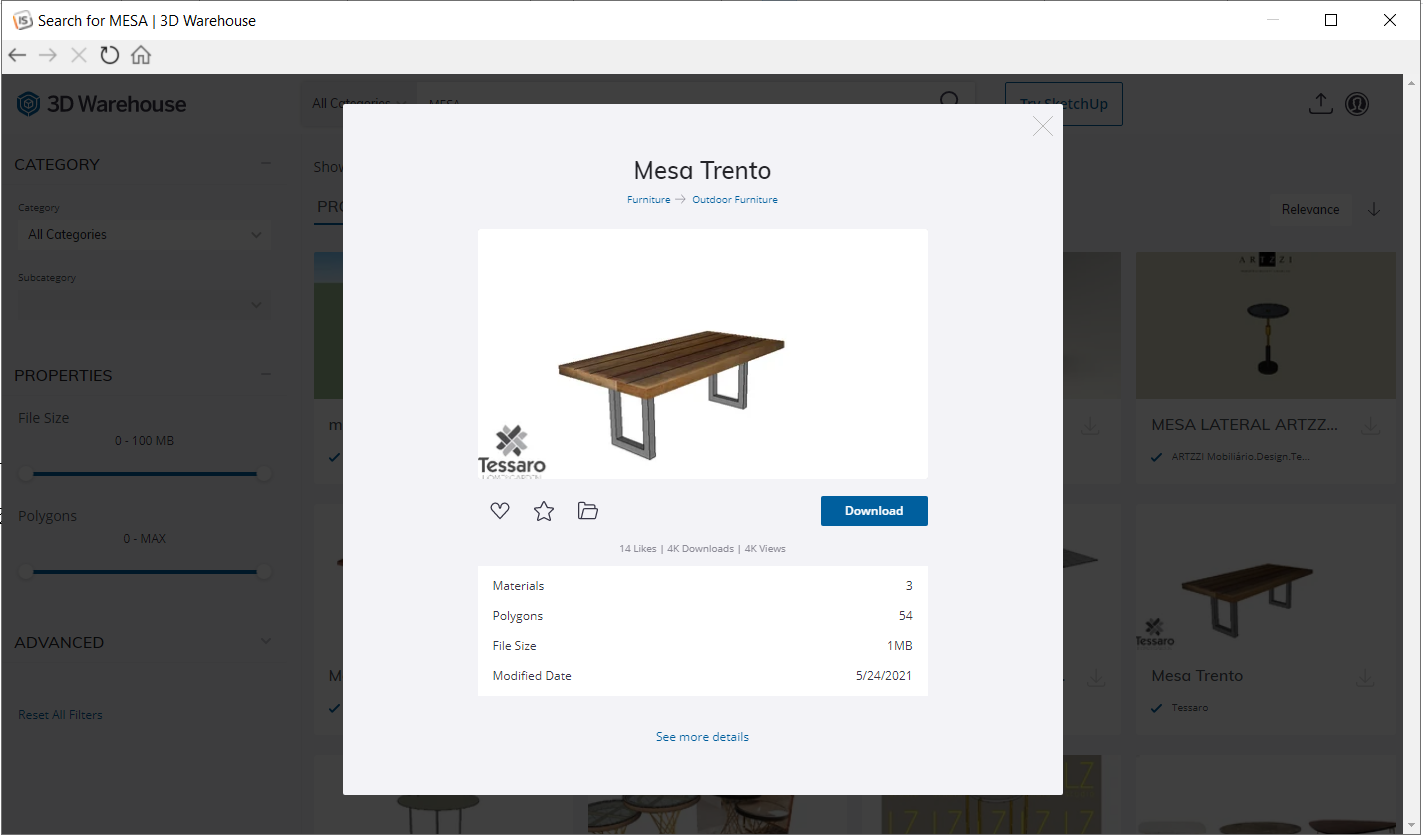The image size is (1423, 835).
Task: Click the upload model icon
Action: point(1321,103)
